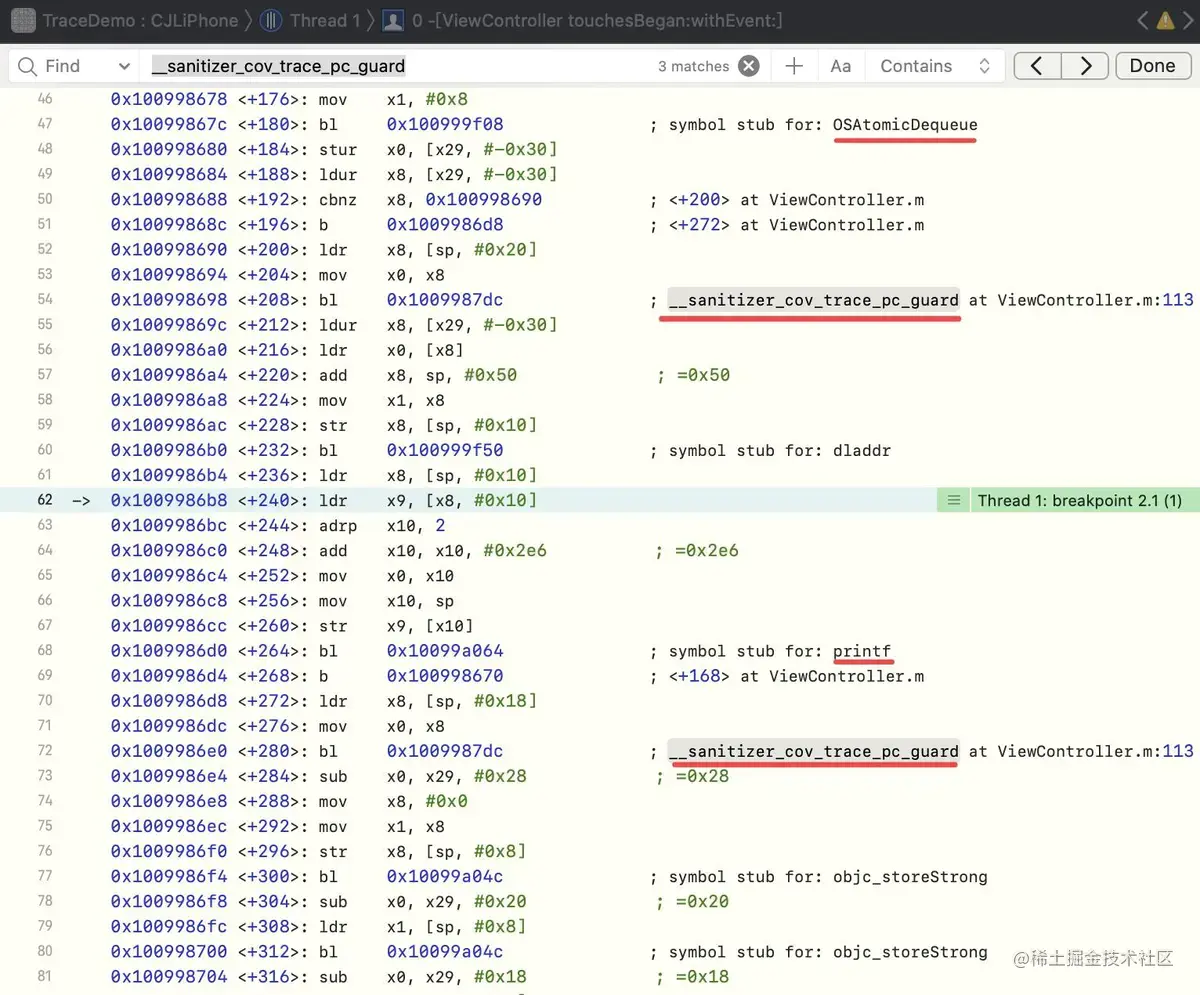Clear the find field with the X icon
Viewport: 1200px width, 995px height.
[x=748, y=66]
